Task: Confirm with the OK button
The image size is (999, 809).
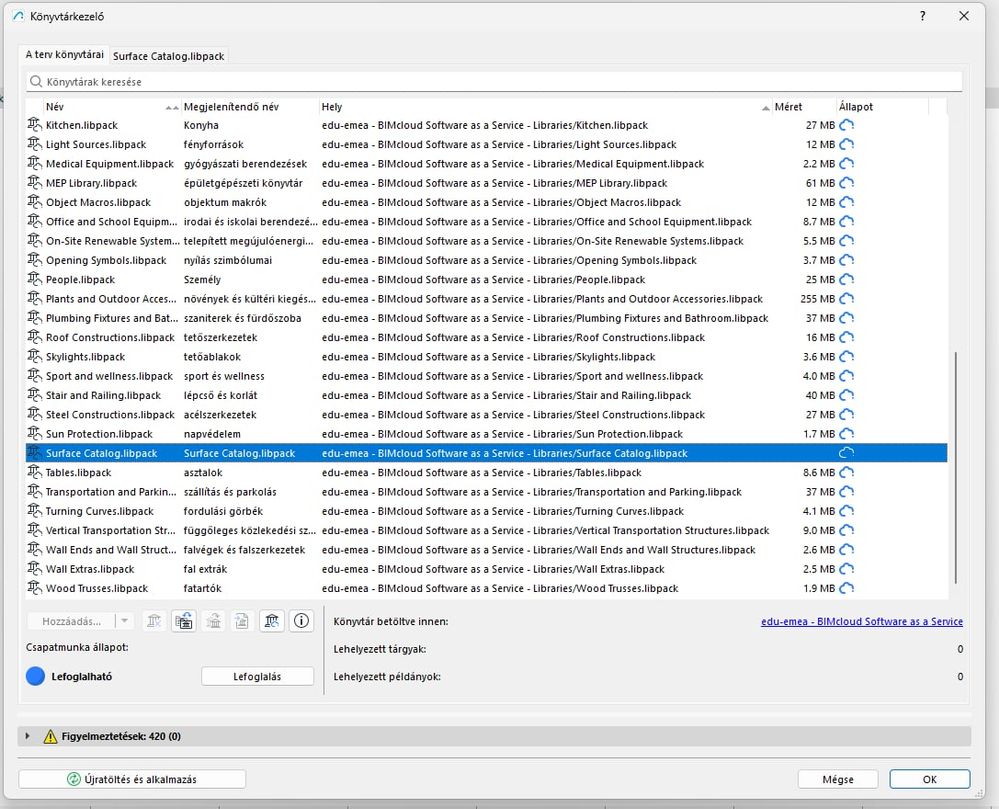Action: pyautogui.click(x=930, y=779)
